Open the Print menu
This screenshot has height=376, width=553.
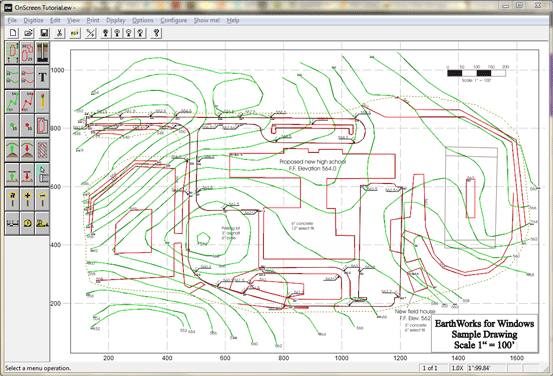click(93, 20)
